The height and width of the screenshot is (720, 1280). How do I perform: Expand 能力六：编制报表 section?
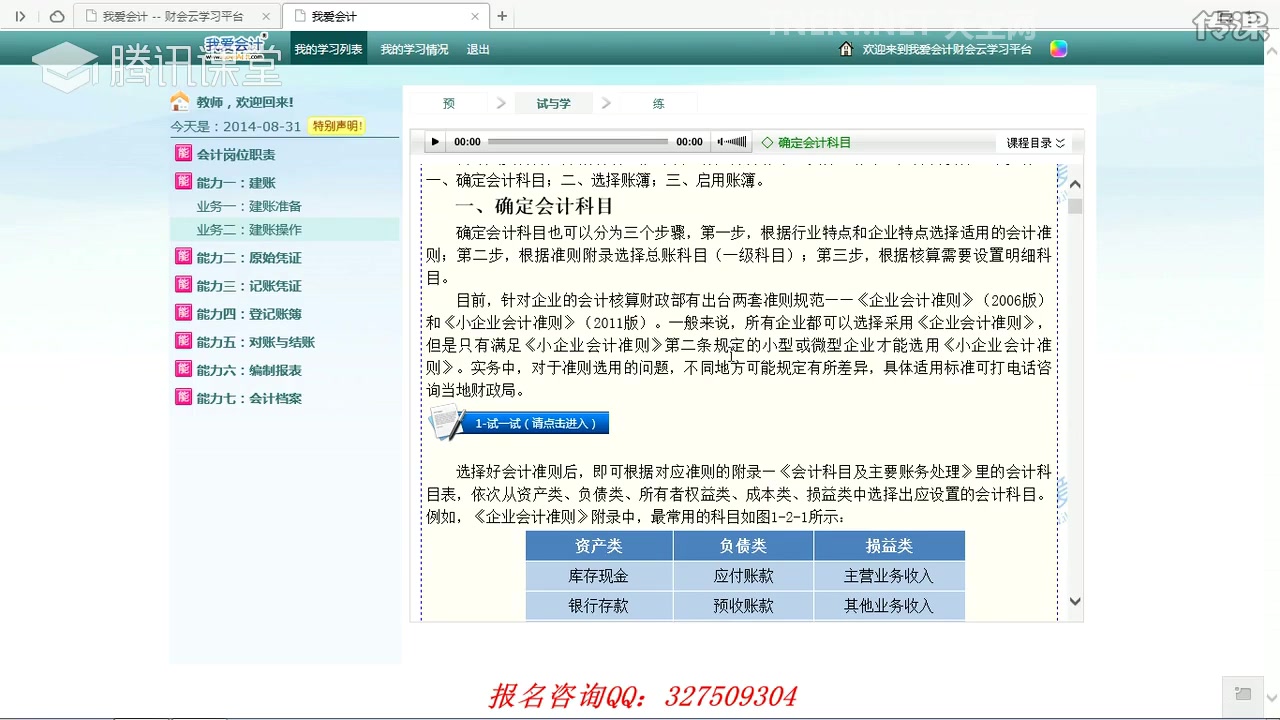coord(249,370)
